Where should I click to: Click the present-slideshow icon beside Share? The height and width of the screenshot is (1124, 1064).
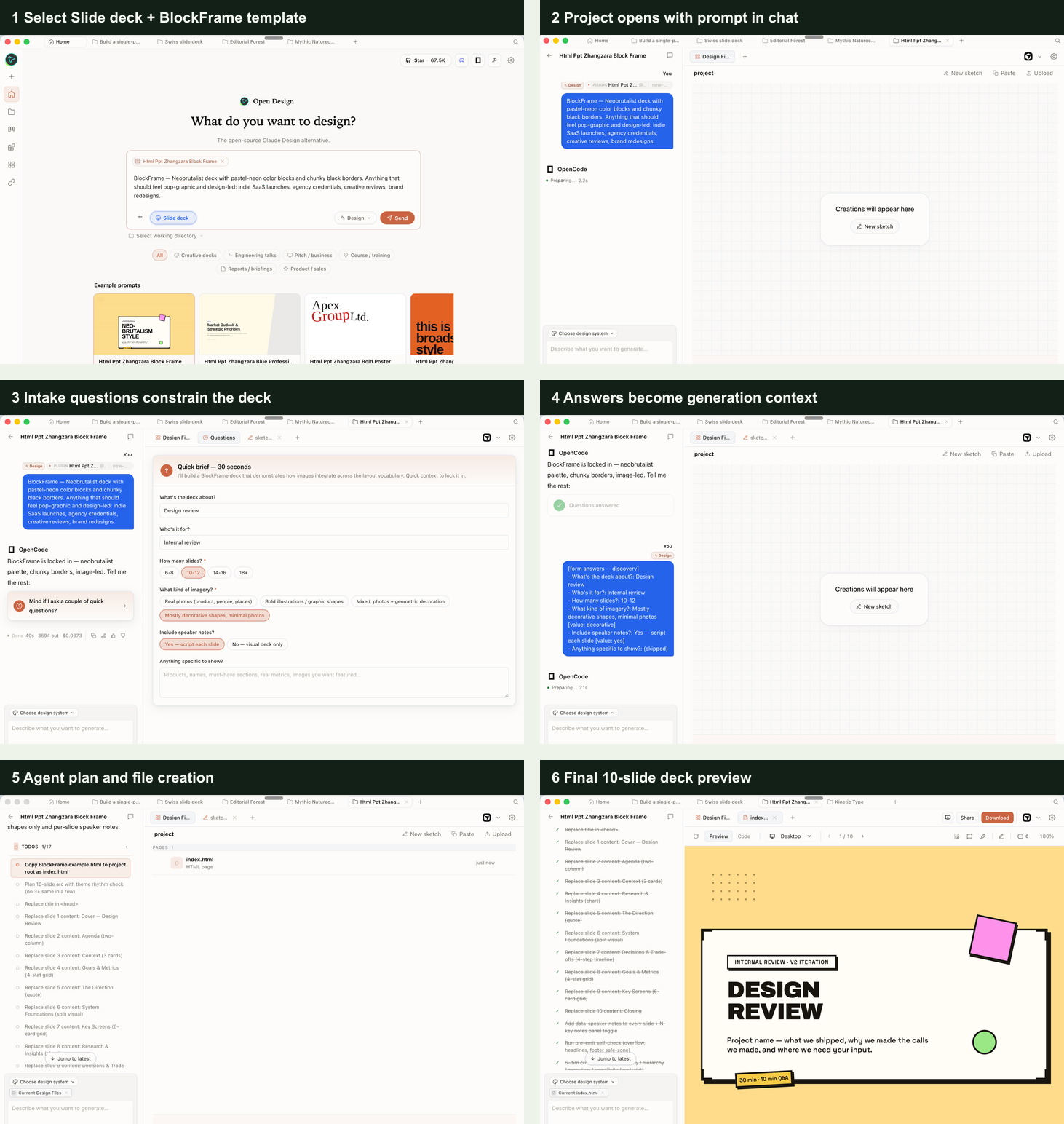(x=948, y=818)
